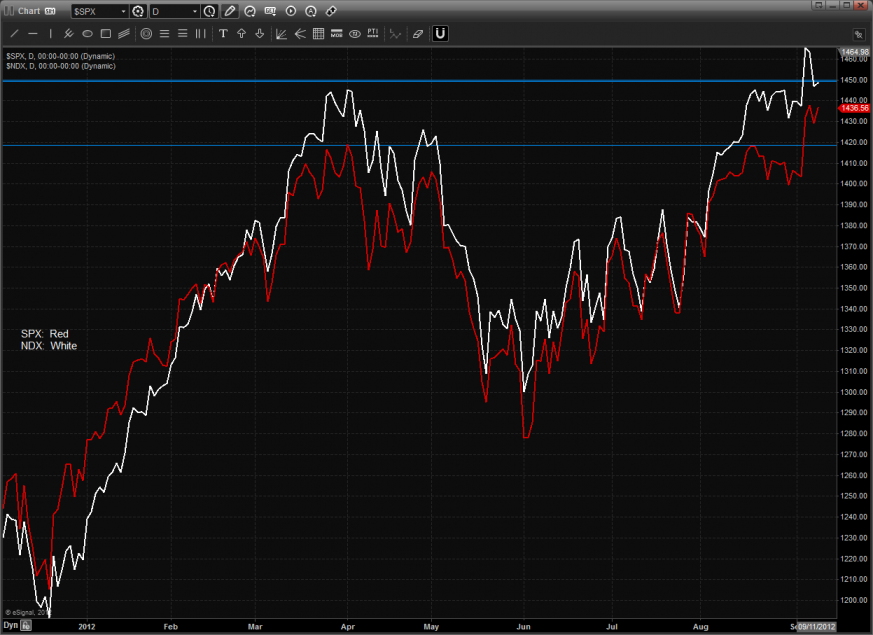Click the PTI tool icon
This screenshot has height=635, width=873.
pos(373,34)
